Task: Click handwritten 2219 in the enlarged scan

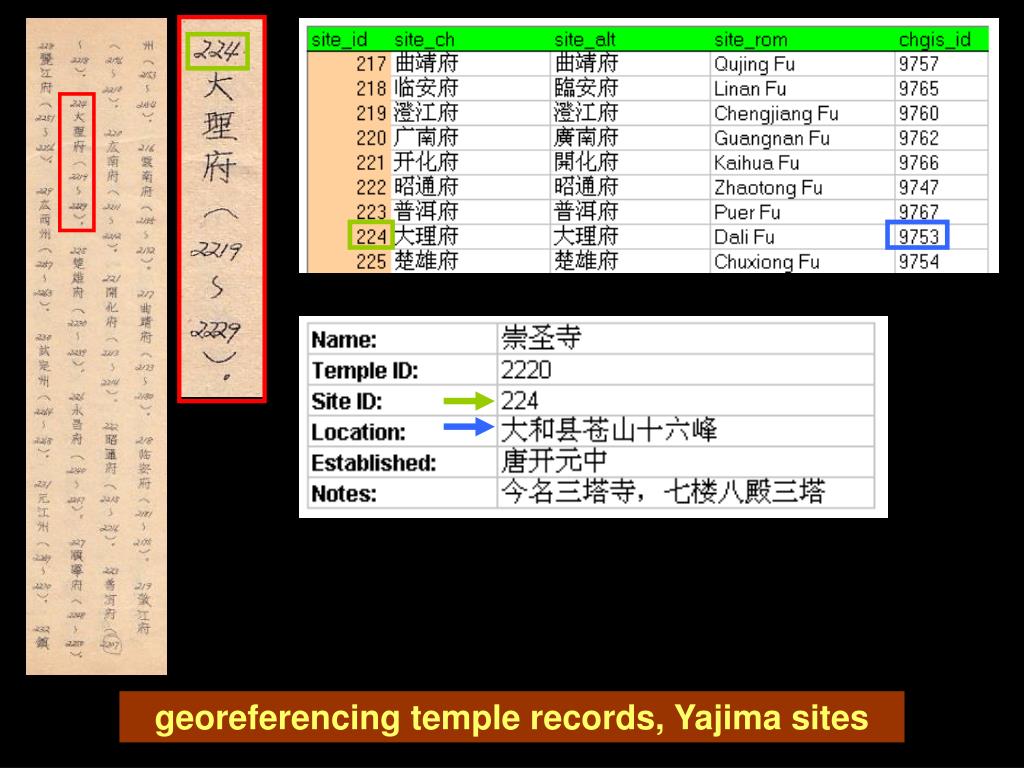Action: [x=216, y=250]
